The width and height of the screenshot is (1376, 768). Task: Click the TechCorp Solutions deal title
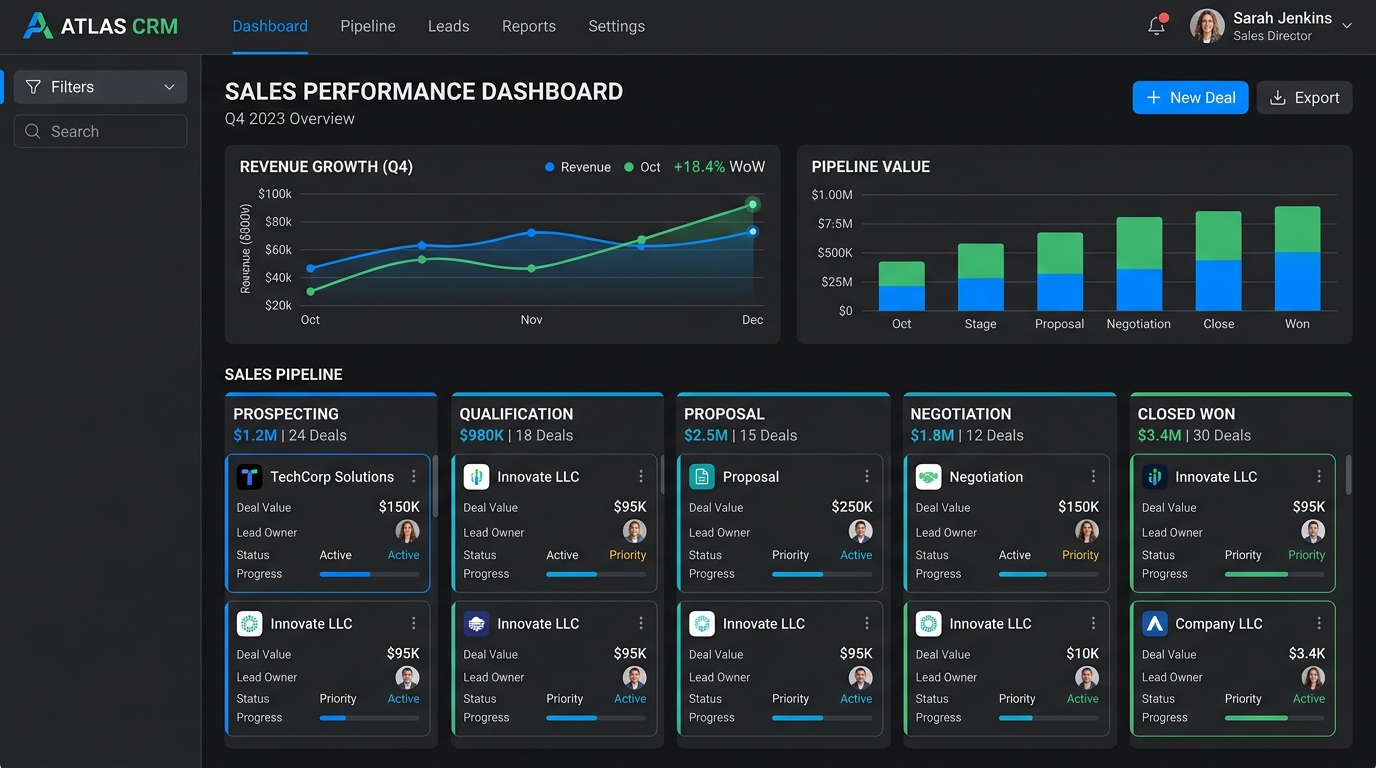(x=332, y=477)
